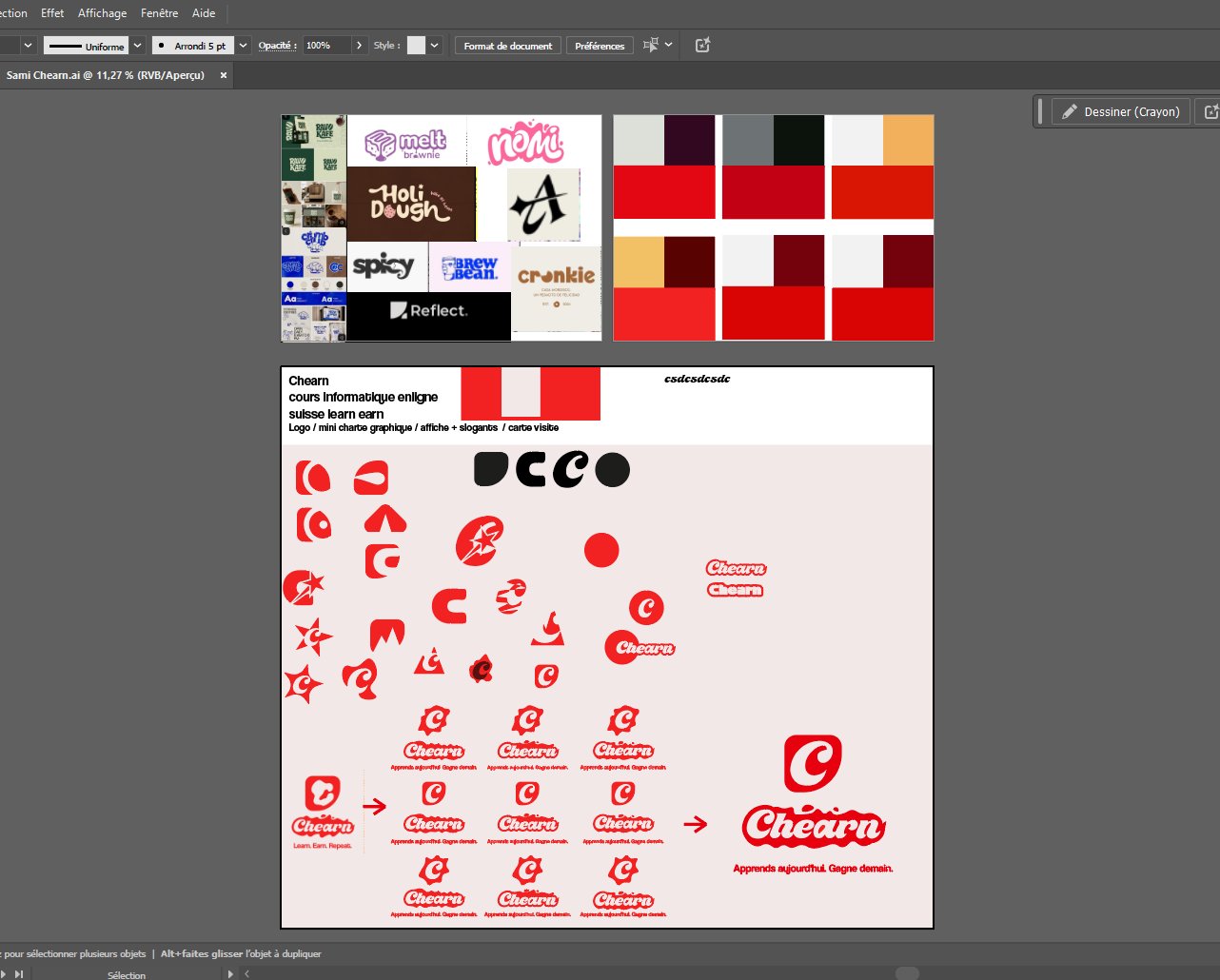1220x980 pixels.
Task: Select the pink nomi logo reference
Action: tap(526, 143)
